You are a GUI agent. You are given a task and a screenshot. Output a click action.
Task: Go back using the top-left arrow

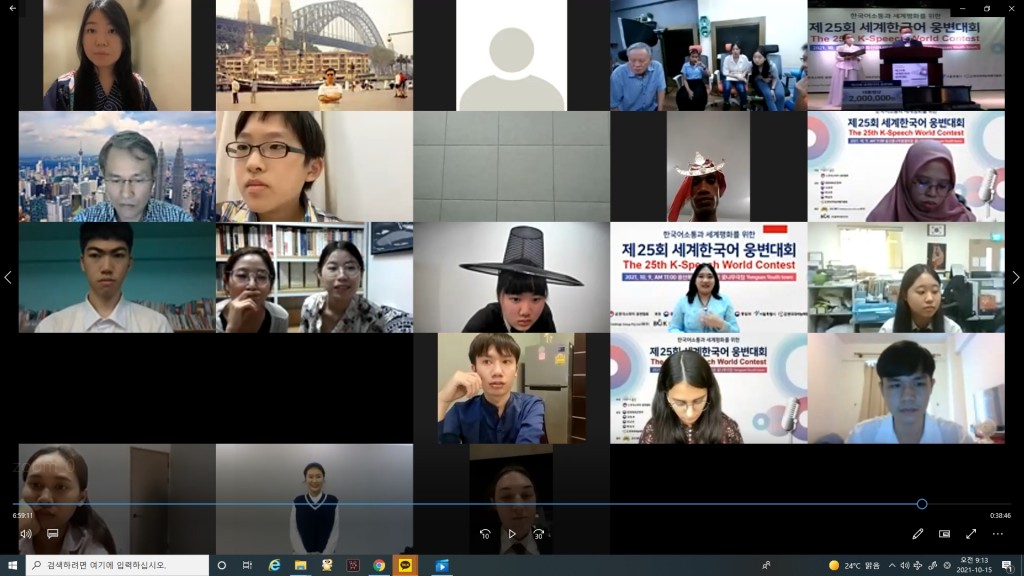point(12,8)
